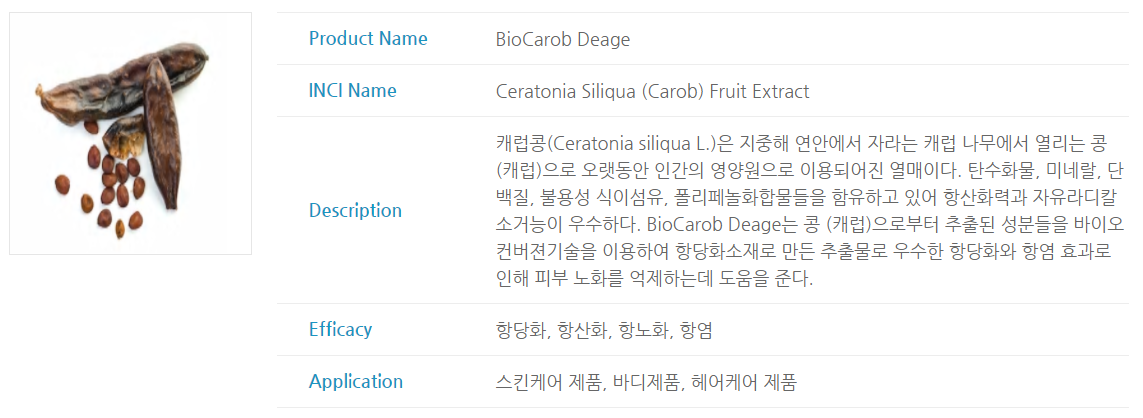Click the BioCarob Deage product name
This screenshot has width=1143, height=418.
click(563, 39)
